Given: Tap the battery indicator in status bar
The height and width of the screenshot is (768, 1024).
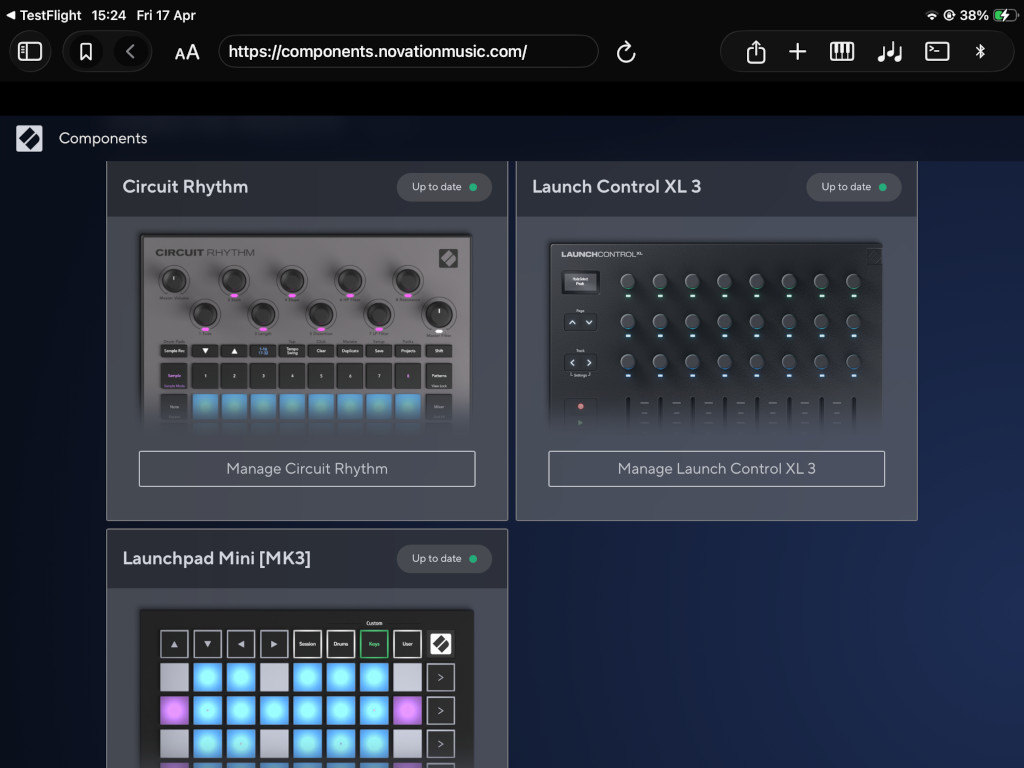Looking at the screenshot, I should 1004,15.
